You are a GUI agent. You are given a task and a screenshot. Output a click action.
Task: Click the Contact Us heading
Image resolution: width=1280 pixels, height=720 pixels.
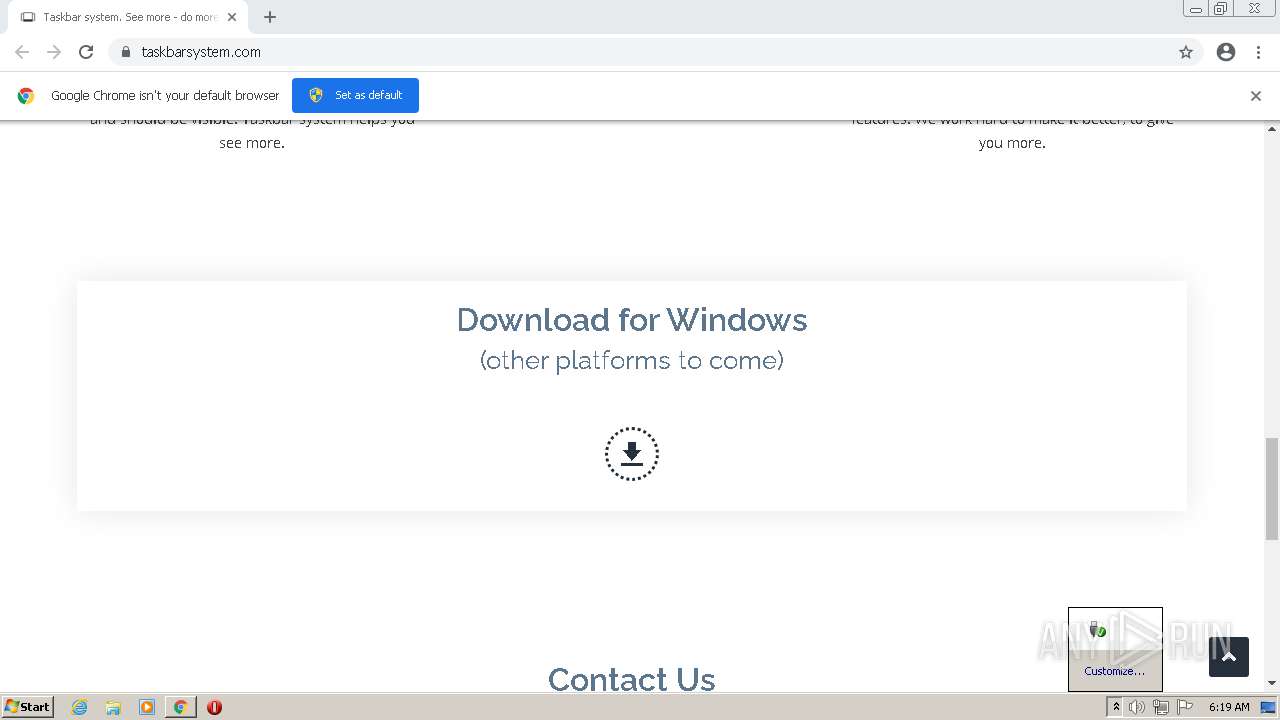pos(632,679)
